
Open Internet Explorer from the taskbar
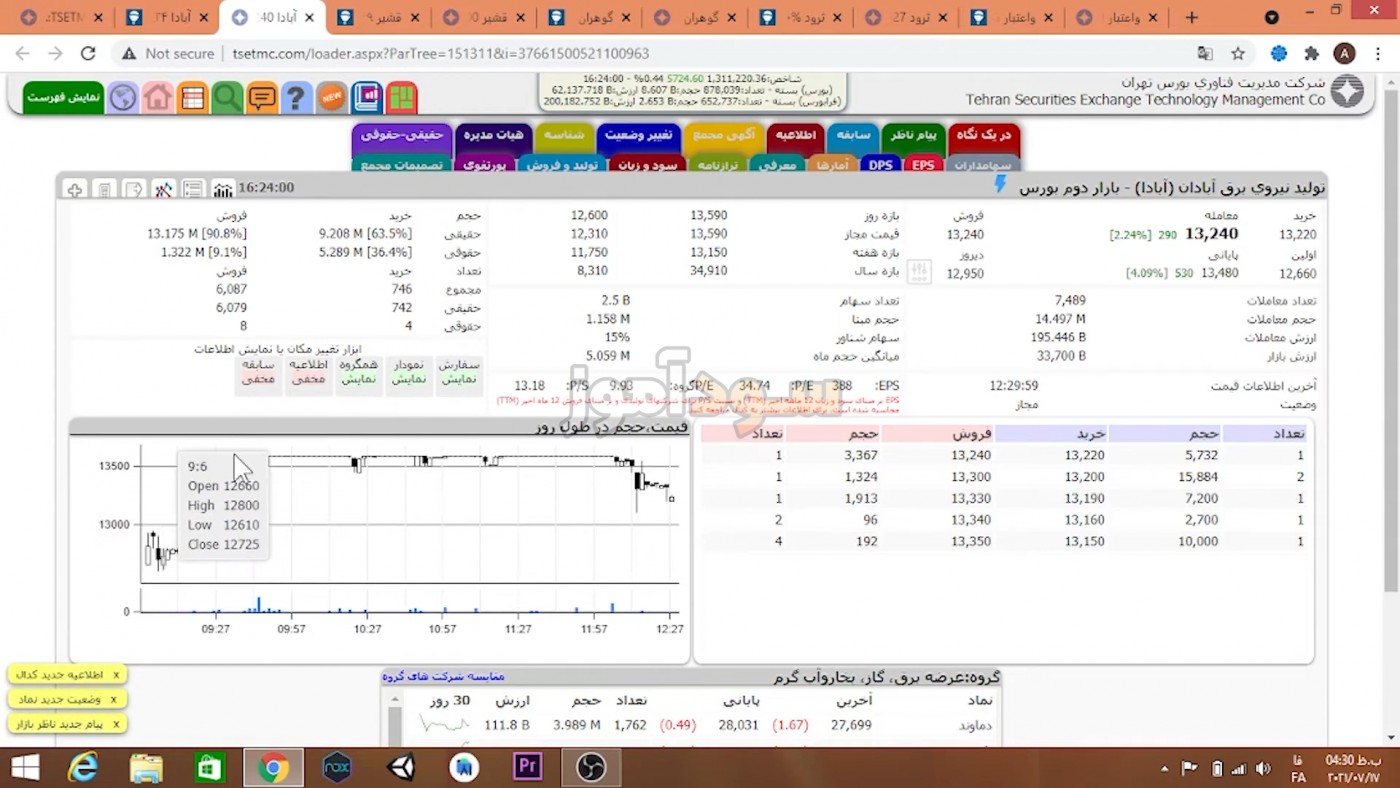pos(83,767)
